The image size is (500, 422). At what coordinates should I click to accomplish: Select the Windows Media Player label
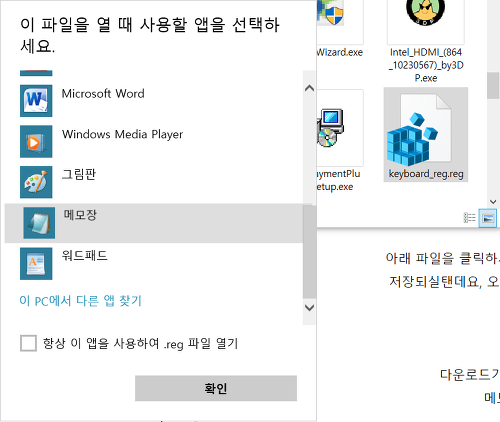point(122,134)
